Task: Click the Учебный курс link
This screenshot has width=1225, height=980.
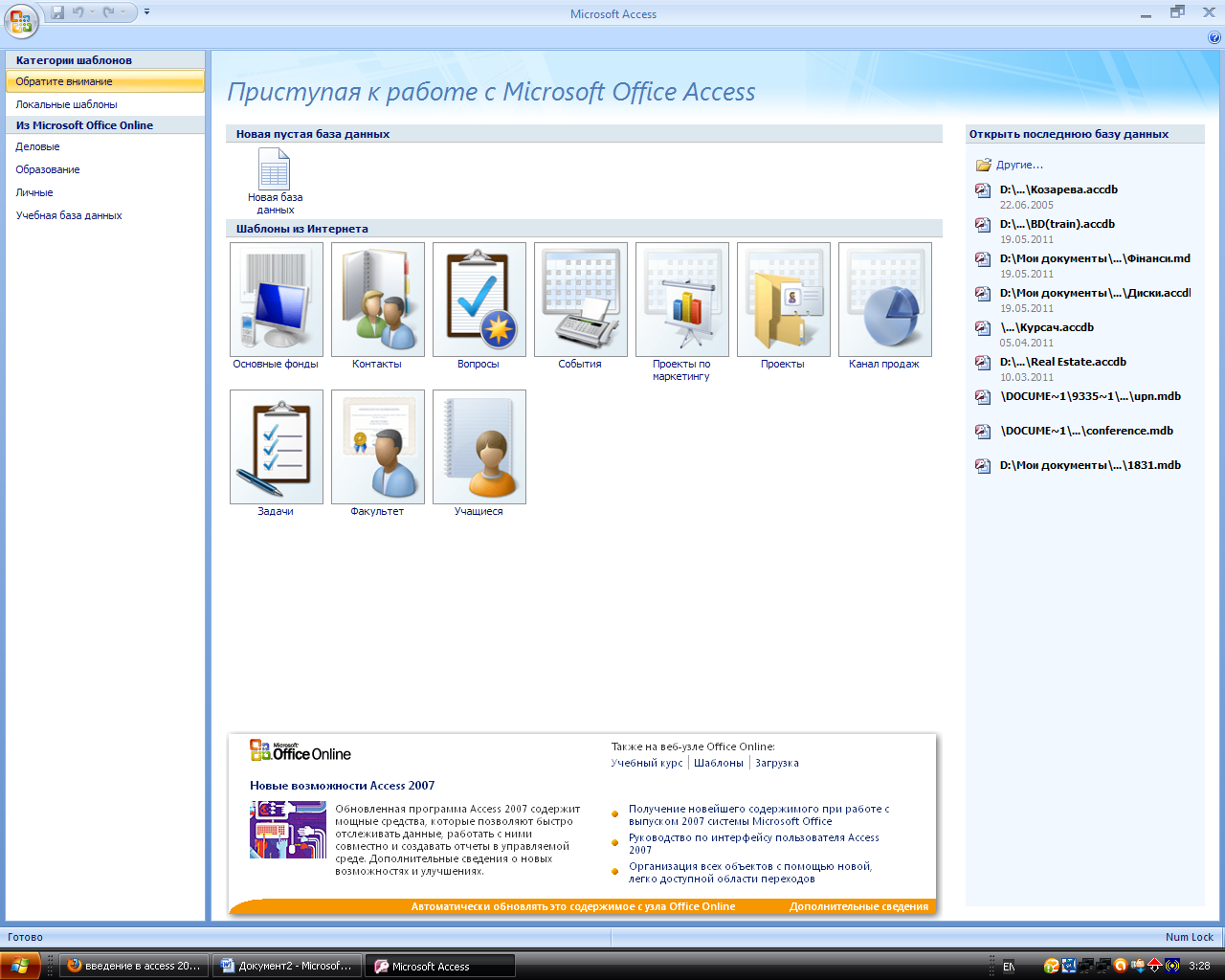Action: 647,763
